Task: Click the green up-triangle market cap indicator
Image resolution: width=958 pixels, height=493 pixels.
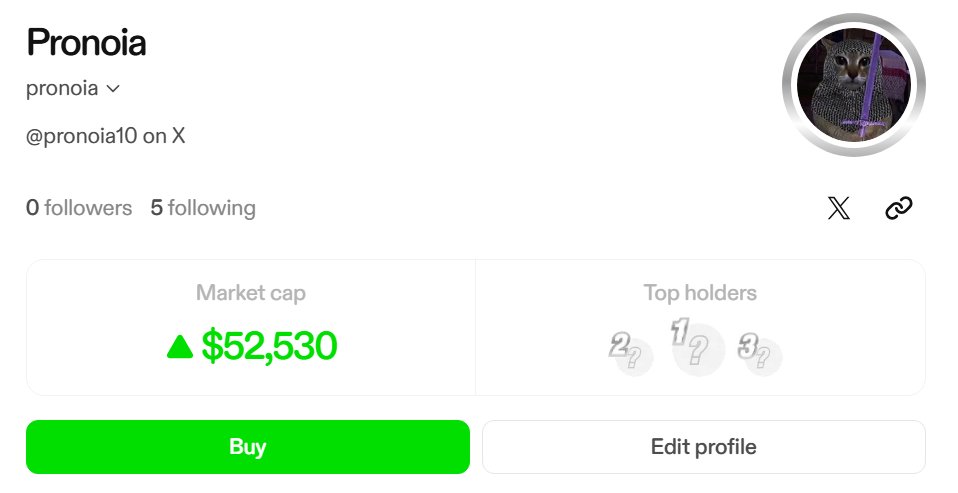Action: tap(180, 347)
